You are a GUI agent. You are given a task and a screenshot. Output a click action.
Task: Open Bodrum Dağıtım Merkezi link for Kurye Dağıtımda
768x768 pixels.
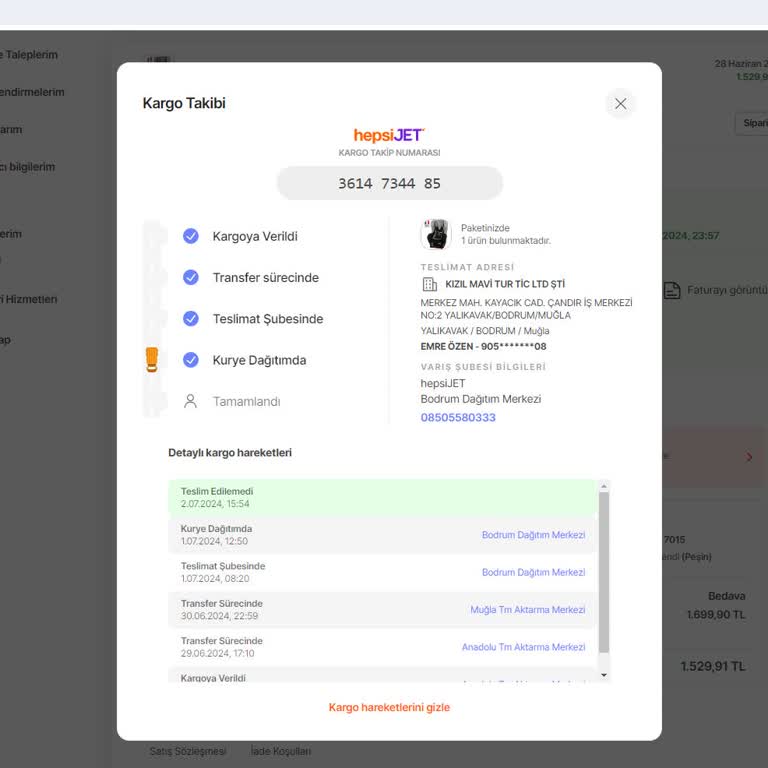(533, 535)
